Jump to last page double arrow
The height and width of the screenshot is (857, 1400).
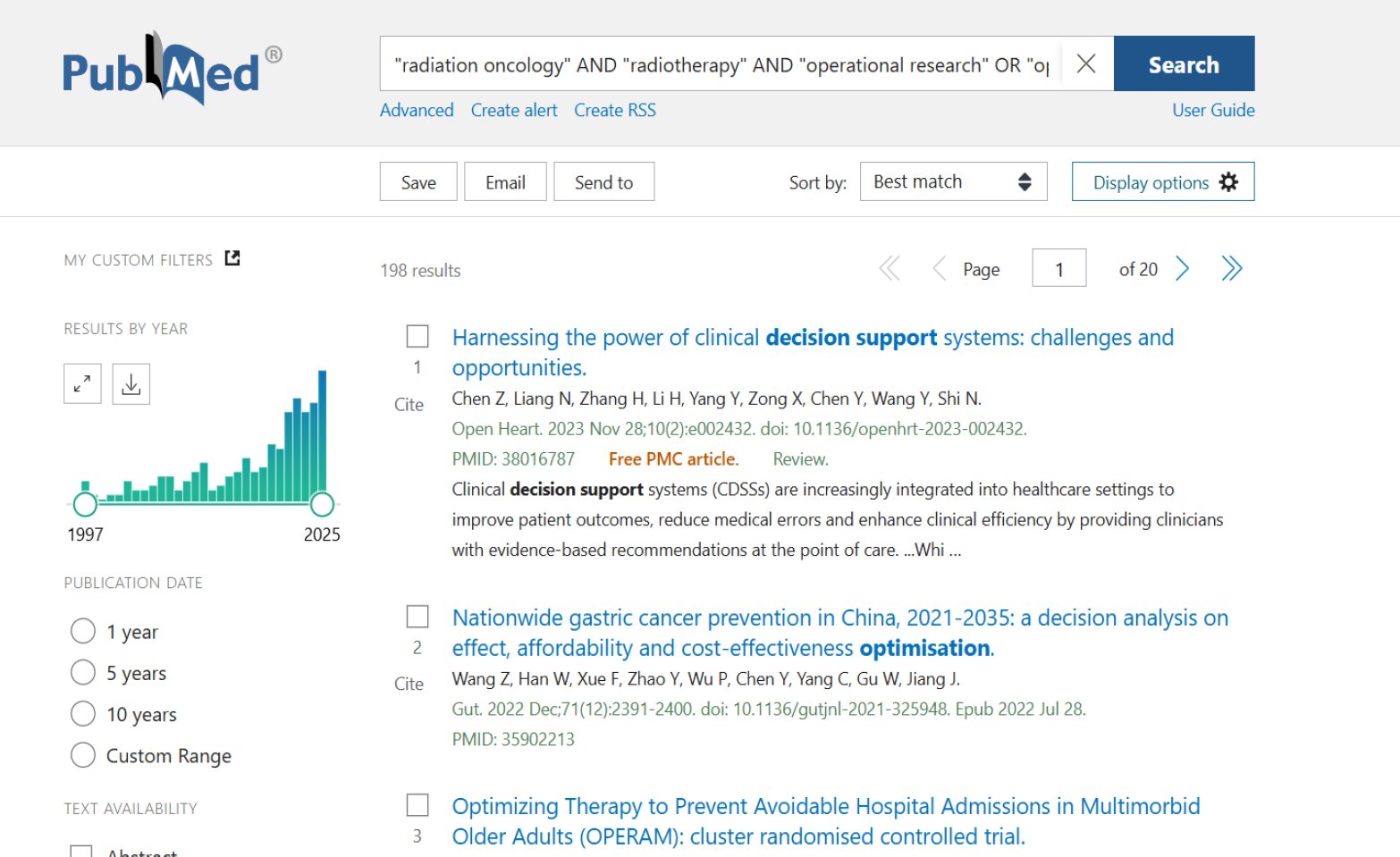click(x=1232, y=268)
